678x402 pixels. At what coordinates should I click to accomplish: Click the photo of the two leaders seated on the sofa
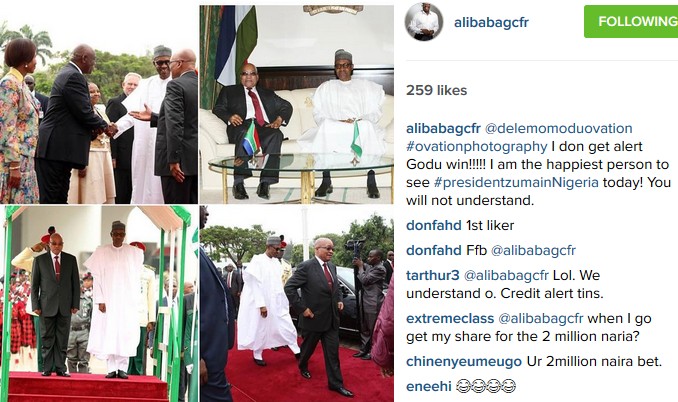[297, 104]
